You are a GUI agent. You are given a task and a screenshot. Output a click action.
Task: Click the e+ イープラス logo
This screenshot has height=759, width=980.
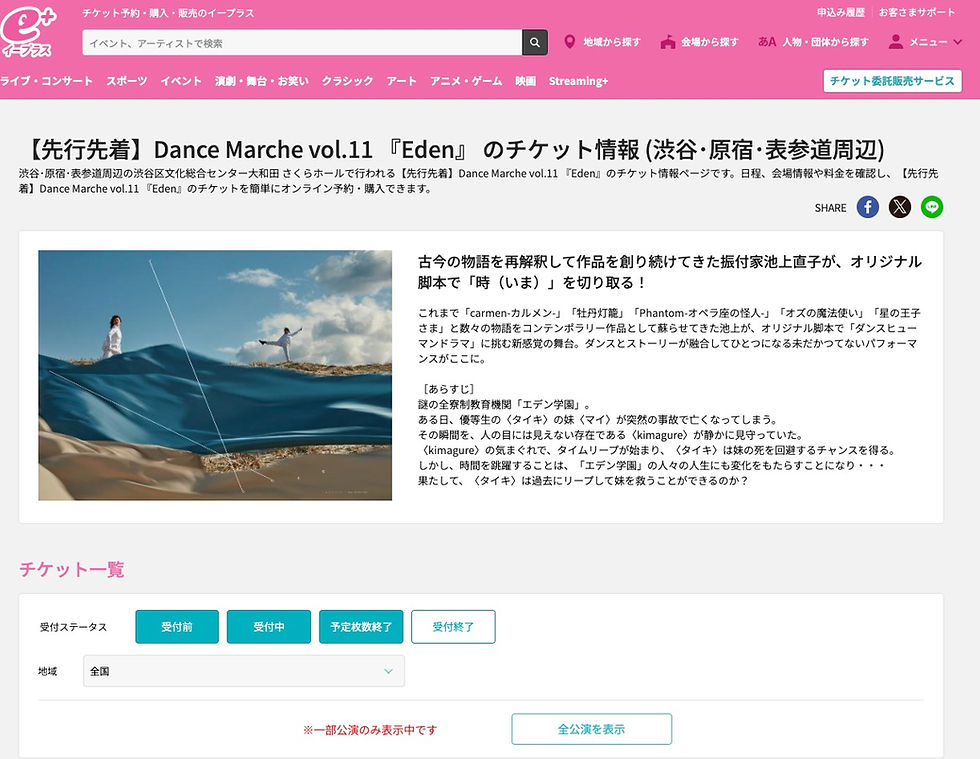(29, 31)
